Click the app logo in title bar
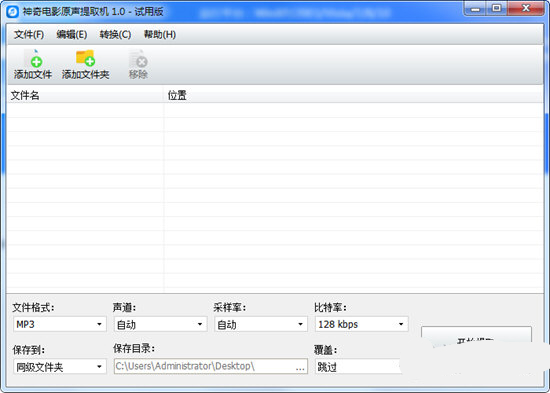The image size is (550, 393). (x=13, y=12)
